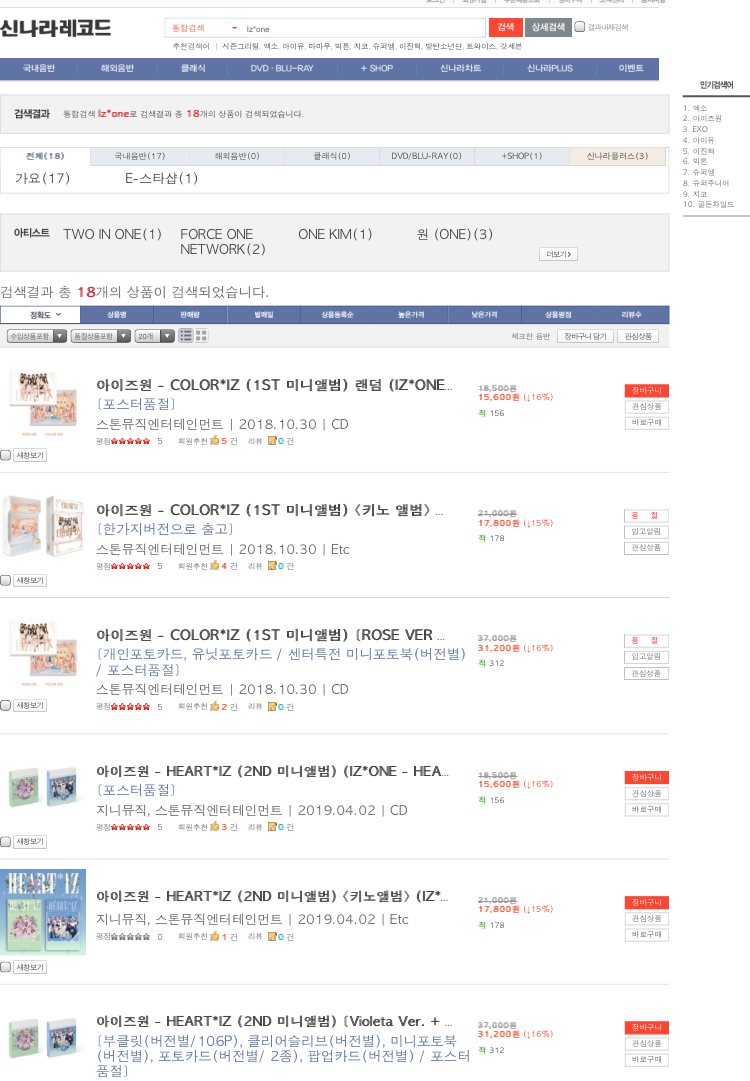Switch to grid view icon

[201, 336]
